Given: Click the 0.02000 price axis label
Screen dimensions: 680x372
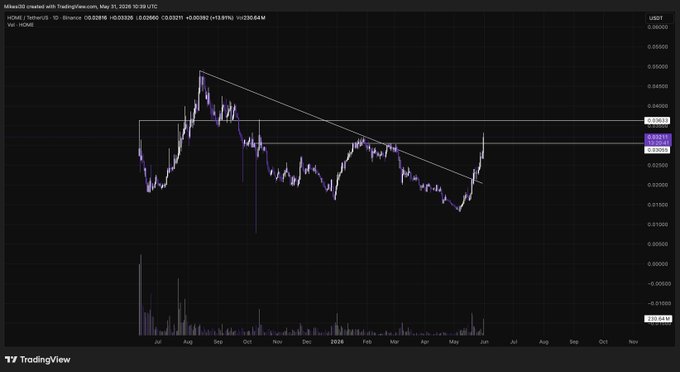Looking at the screenshot, I should (x=657, y=185).
